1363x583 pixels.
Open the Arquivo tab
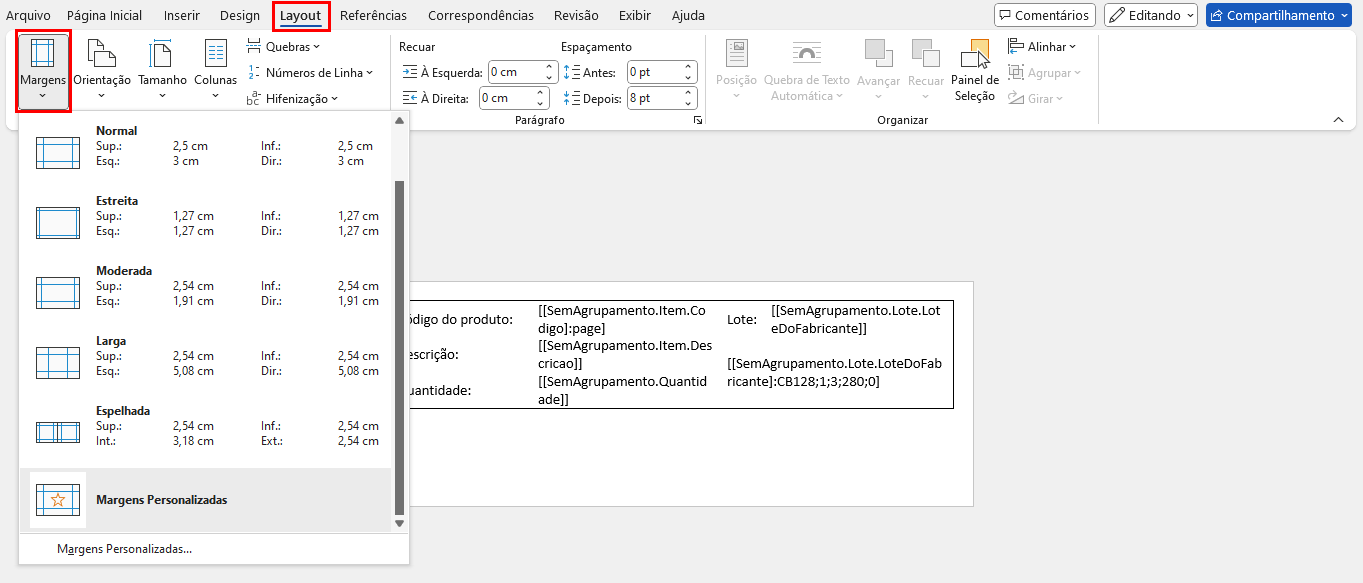[x=28, y=16]
